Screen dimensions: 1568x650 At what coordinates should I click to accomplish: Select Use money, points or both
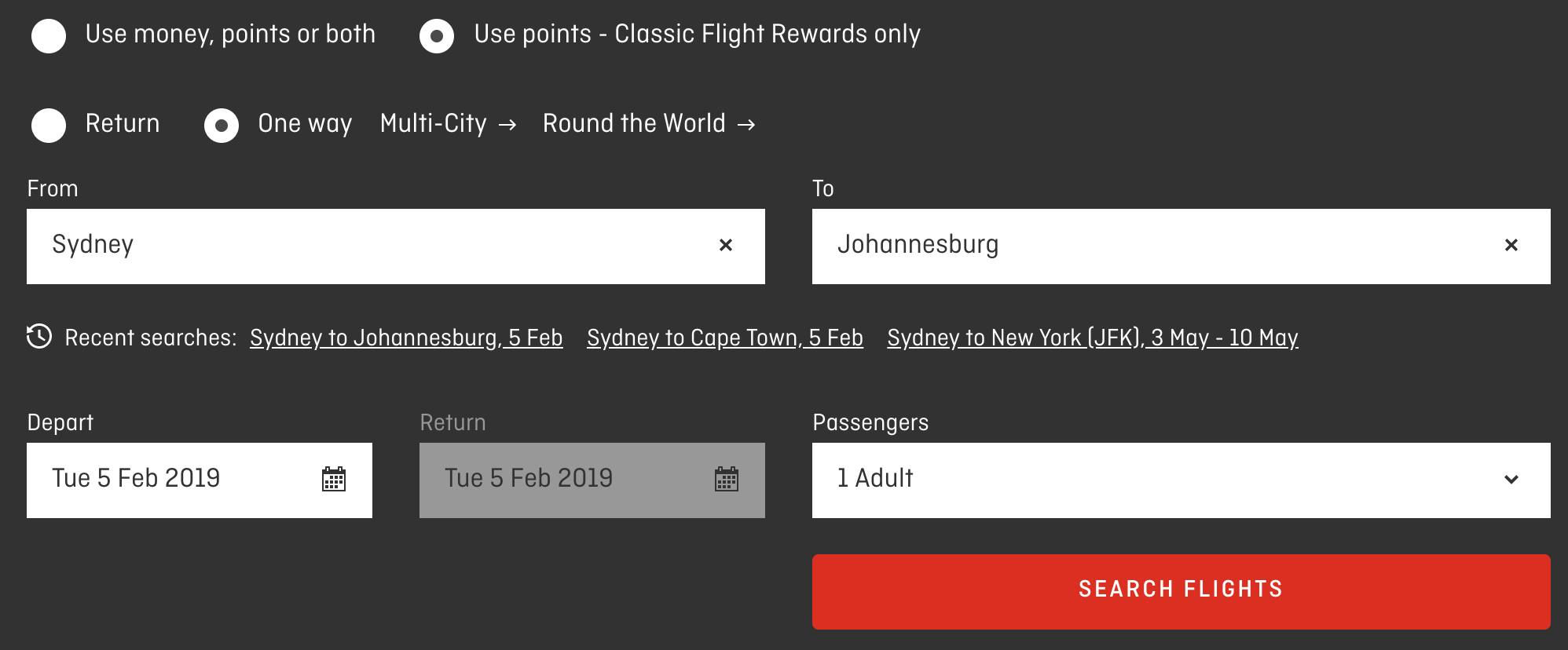pos(49,36)
